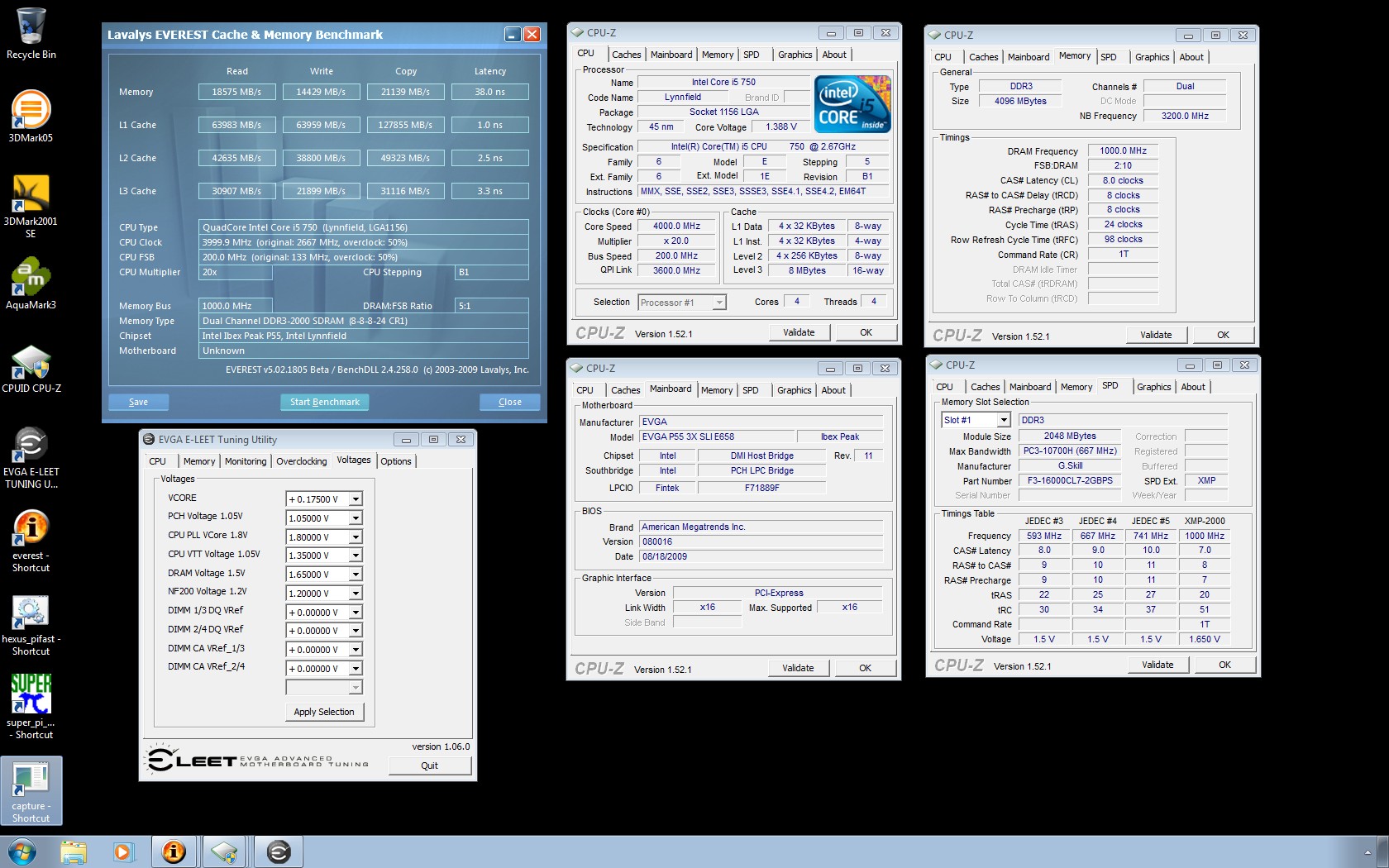This screenshot has height=868, width=1389.
Task: Open the Windows Start orb
Action: (x=21, y=851)
